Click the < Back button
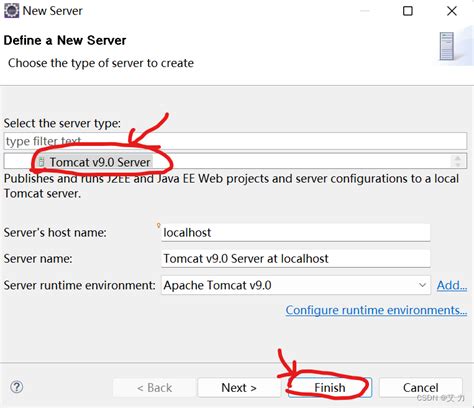 coord(154,388)
